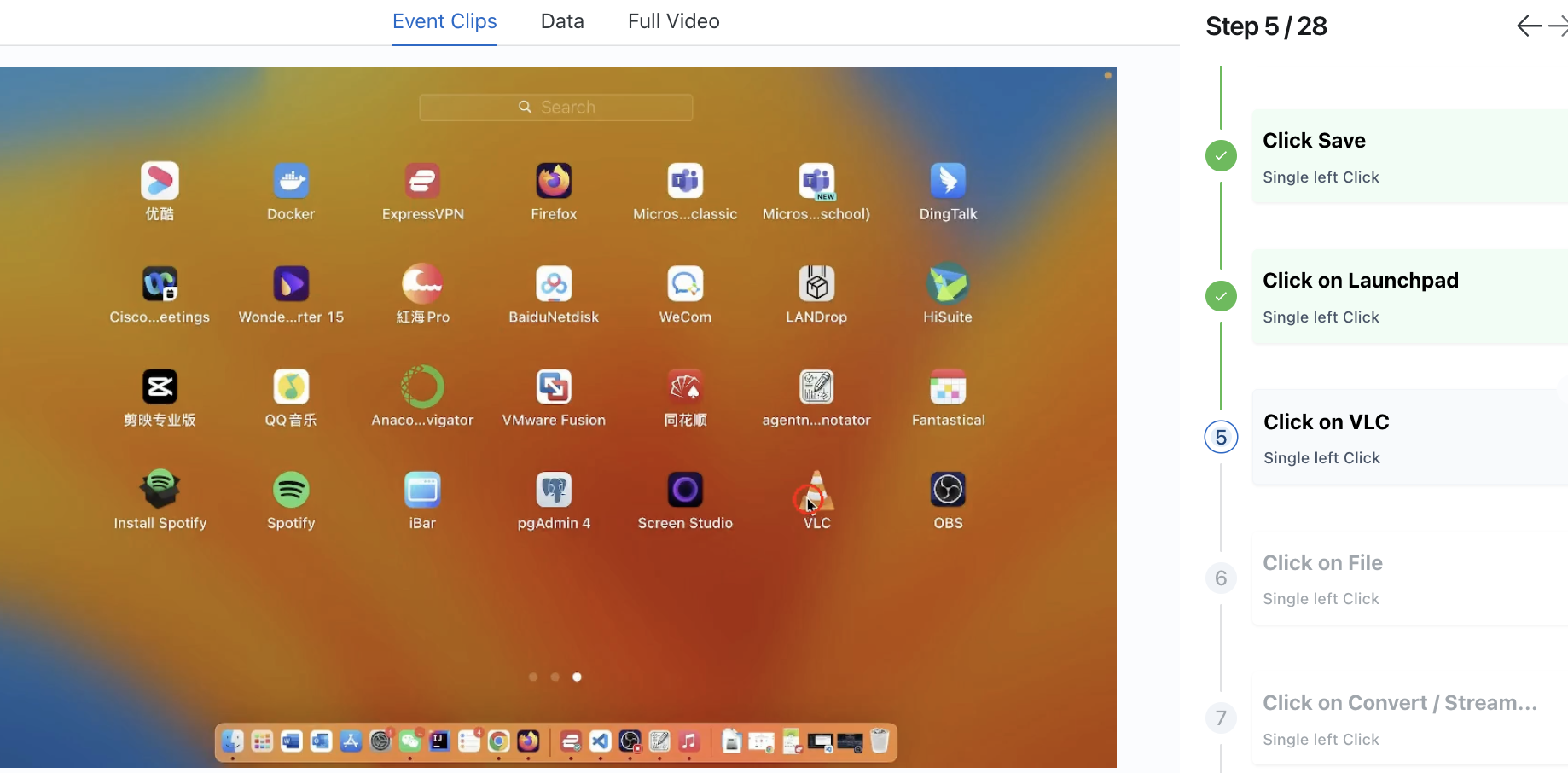Image resolution: width=1568 pixels, height=773 pixels.
Task: Open VLC from Launchpad
Action: tap(816, 491)
